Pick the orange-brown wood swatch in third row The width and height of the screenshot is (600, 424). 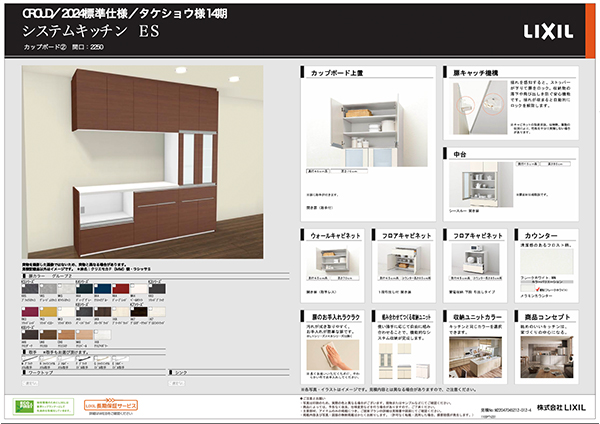[x=66, y=335]
